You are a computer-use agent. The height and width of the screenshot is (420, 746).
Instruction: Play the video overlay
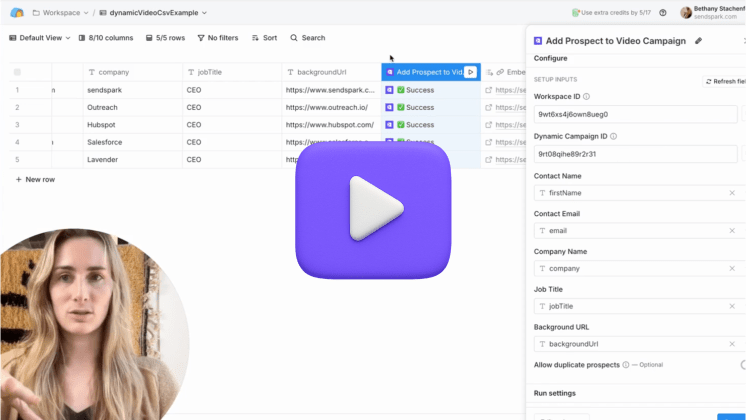coord(373,210)
